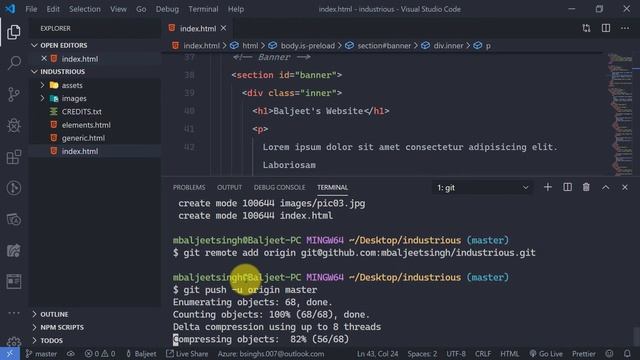Click the remote window indicator in status bar

pyautogui.click(x=9, y=353)
